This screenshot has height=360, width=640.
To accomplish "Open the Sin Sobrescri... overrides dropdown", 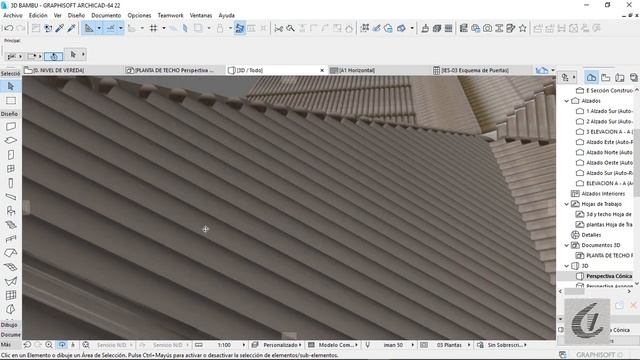I will click(502, 345).
